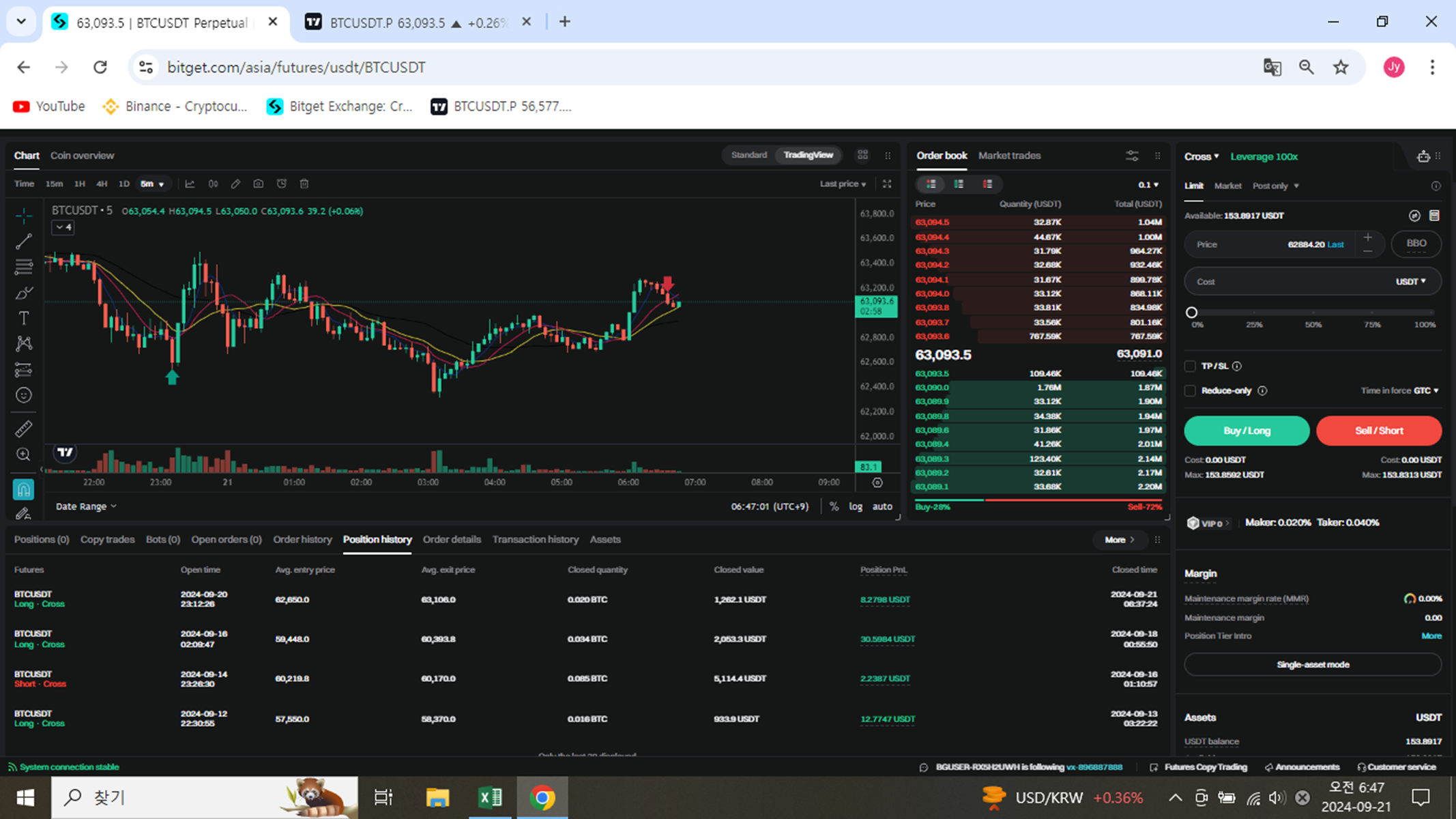Open the emoji icons tool

coord(24,395)
